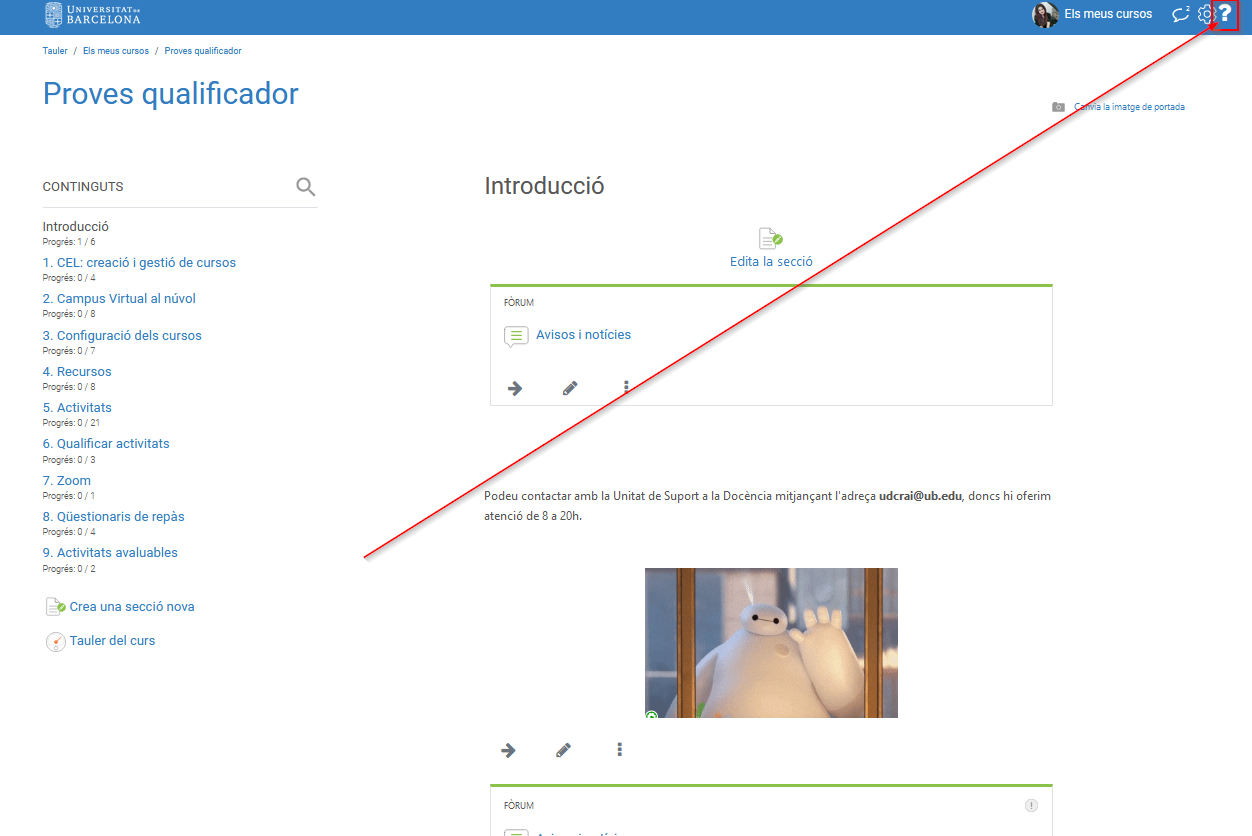Open the messages speech bubble icon
The height and width of the screenshot is (836, 1252).
(1181, 14)
